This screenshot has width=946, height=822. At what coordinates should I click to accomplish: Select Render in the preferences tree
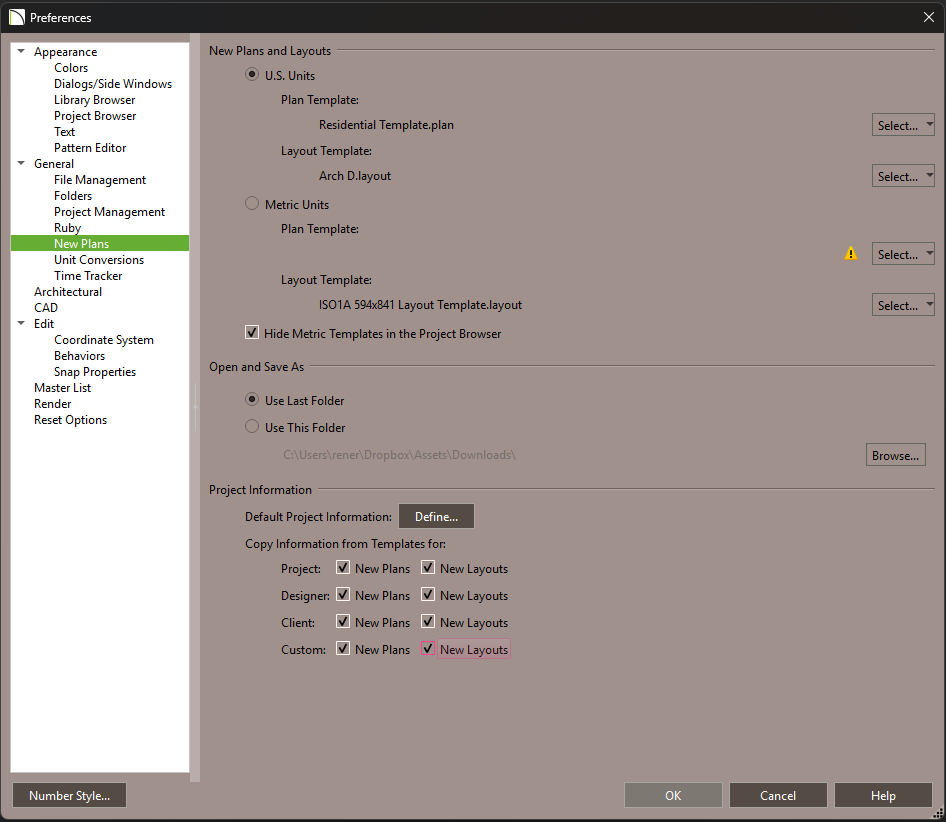pos(52,404)
